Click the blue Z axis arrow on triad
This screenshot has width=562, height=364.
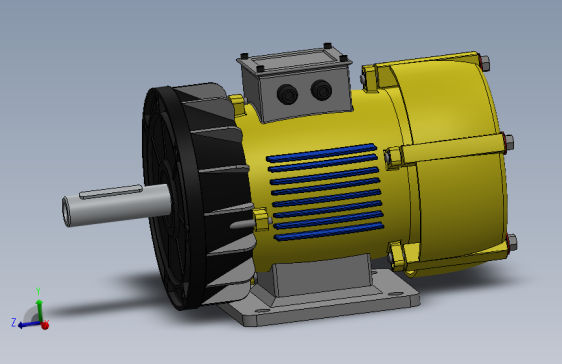click(28, 325)
